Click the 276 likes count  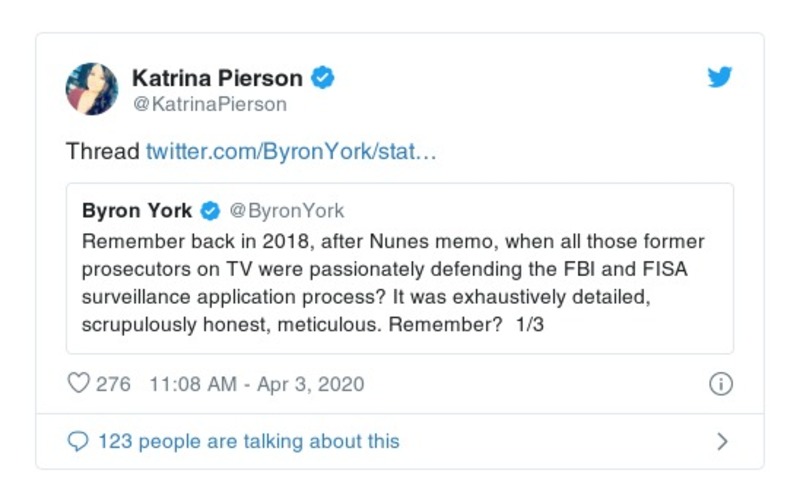pyautogui.click(x=113, y=384)
